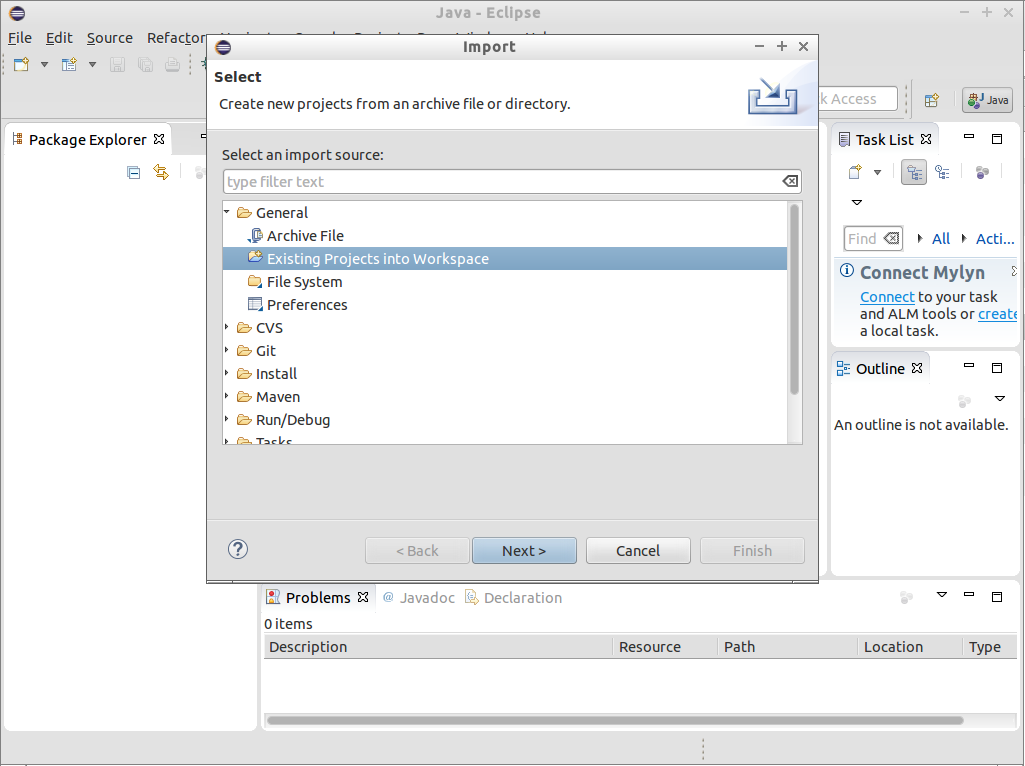Expand the Maven folder
Screen dimensions: 1025x766
227,396
